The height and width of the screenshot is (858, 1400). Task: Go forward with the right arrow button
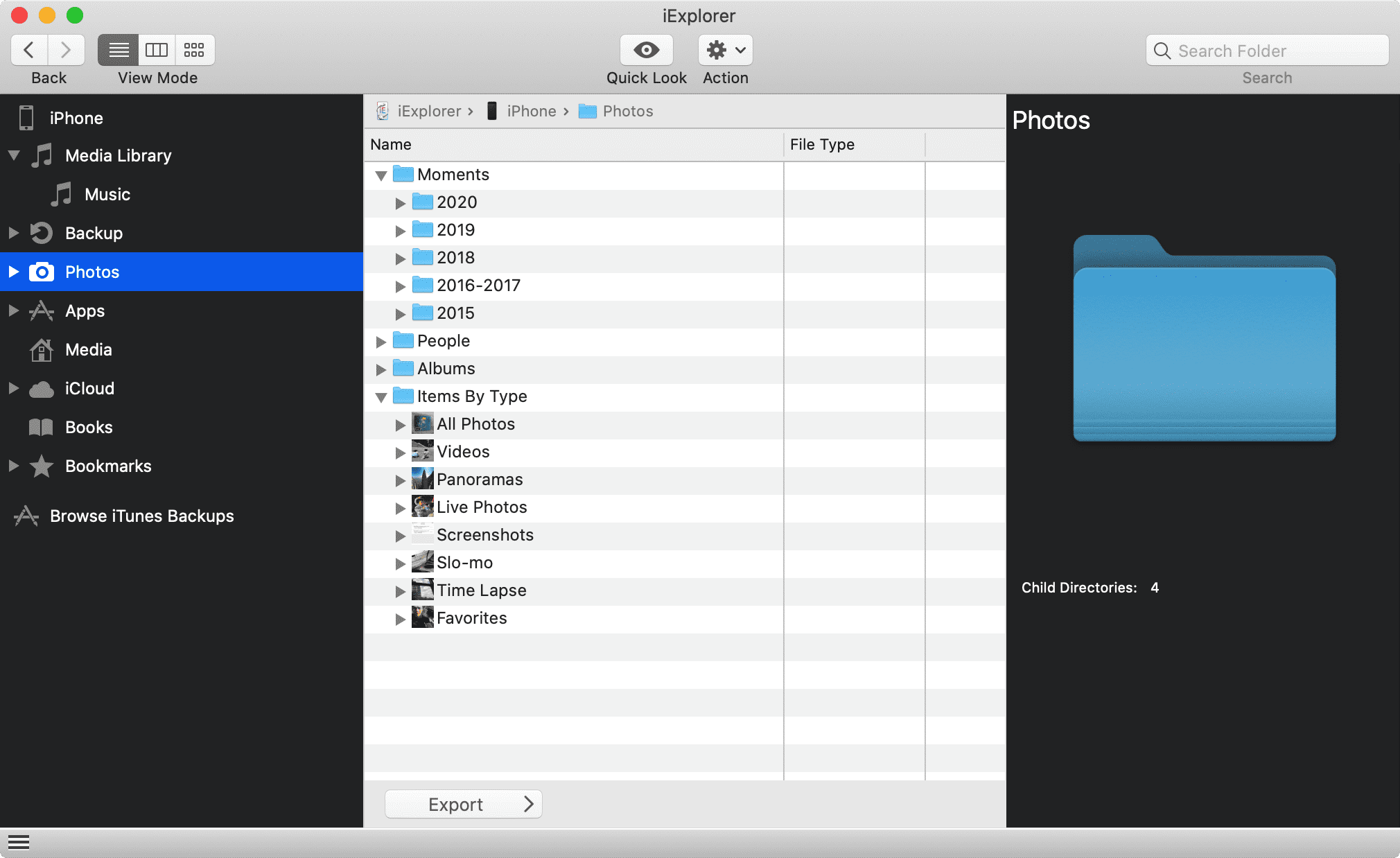[x=66, y=50]
